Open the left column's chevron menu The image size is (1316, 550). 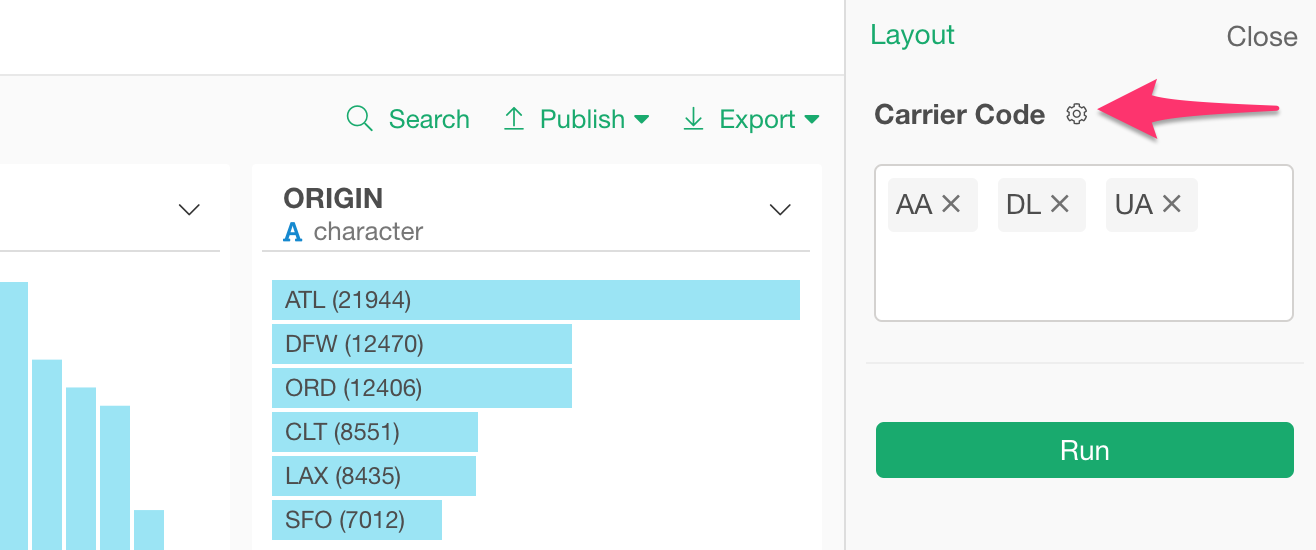tap(189, 210)
